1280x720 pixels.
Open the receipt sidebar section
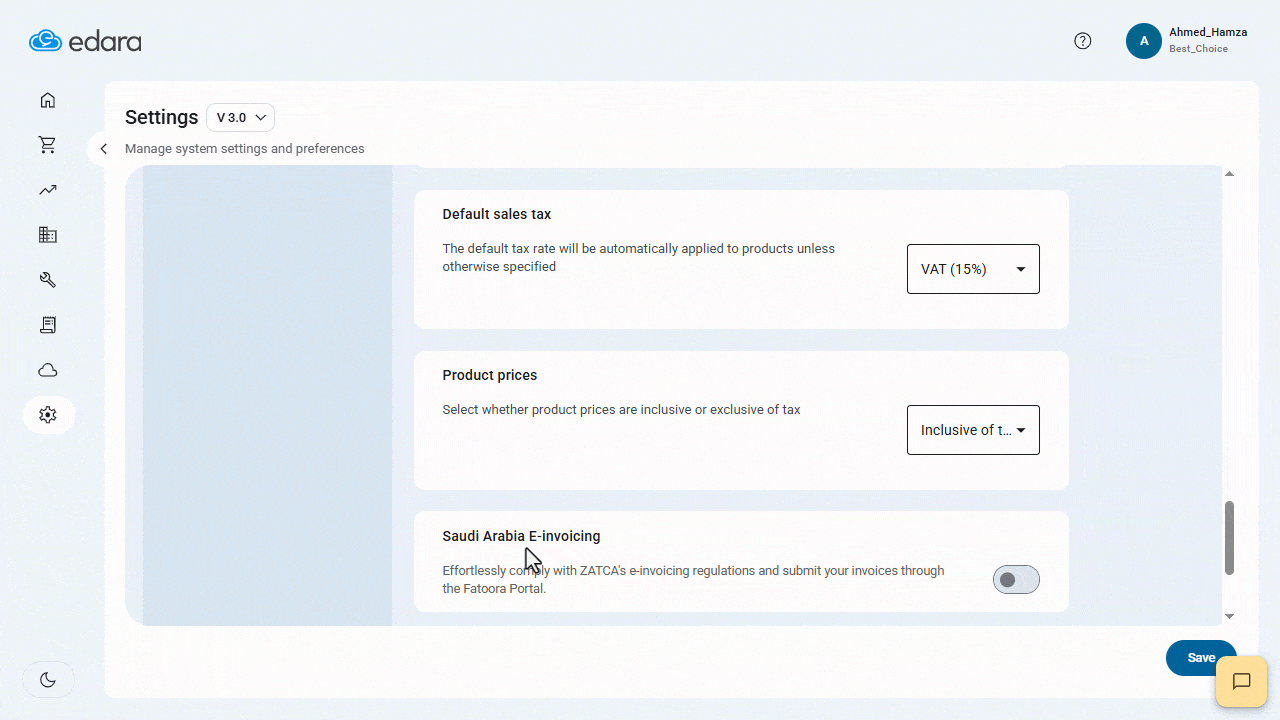[47, 325]
